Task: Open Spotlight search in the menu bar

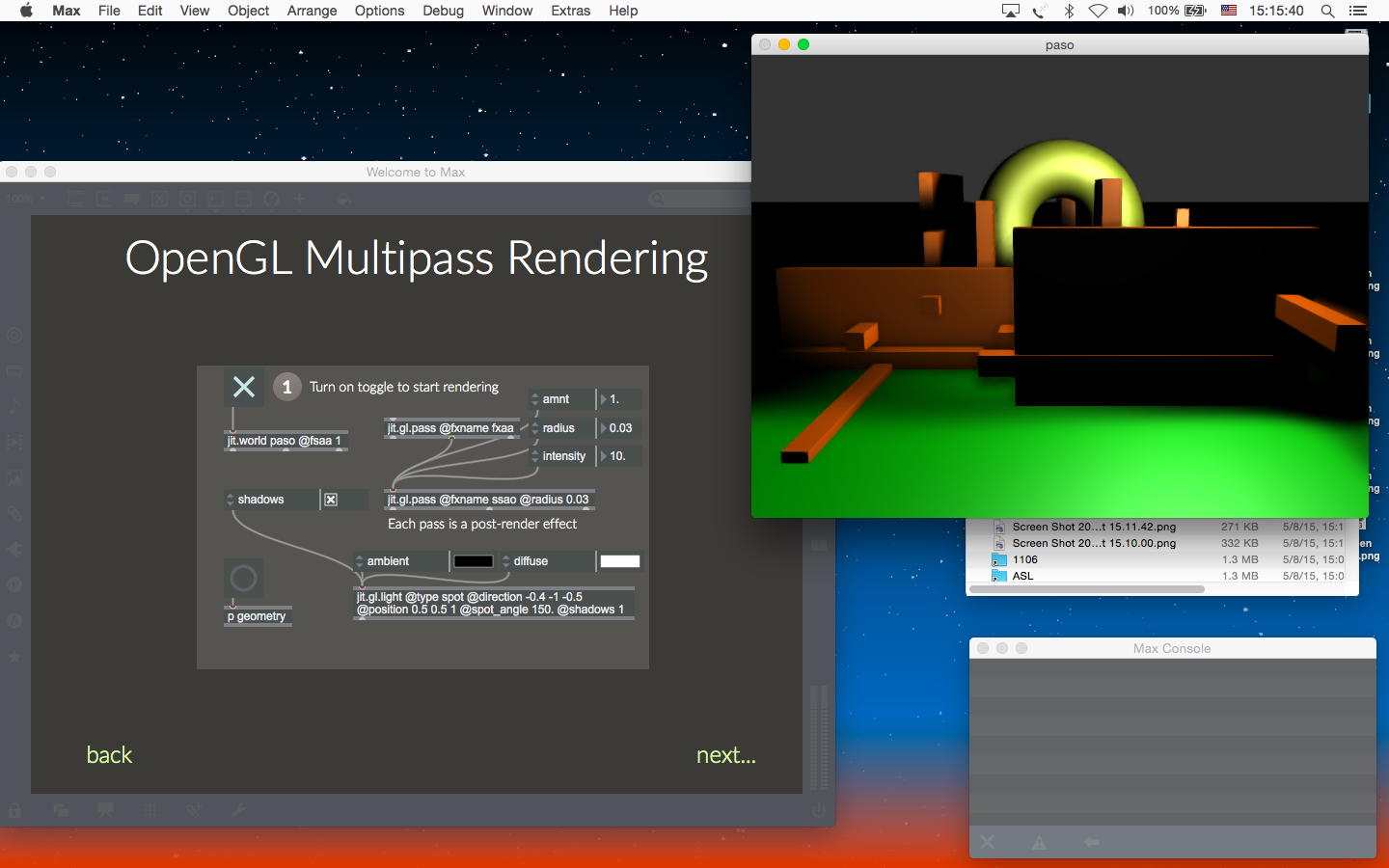Action: (1327, 11)
